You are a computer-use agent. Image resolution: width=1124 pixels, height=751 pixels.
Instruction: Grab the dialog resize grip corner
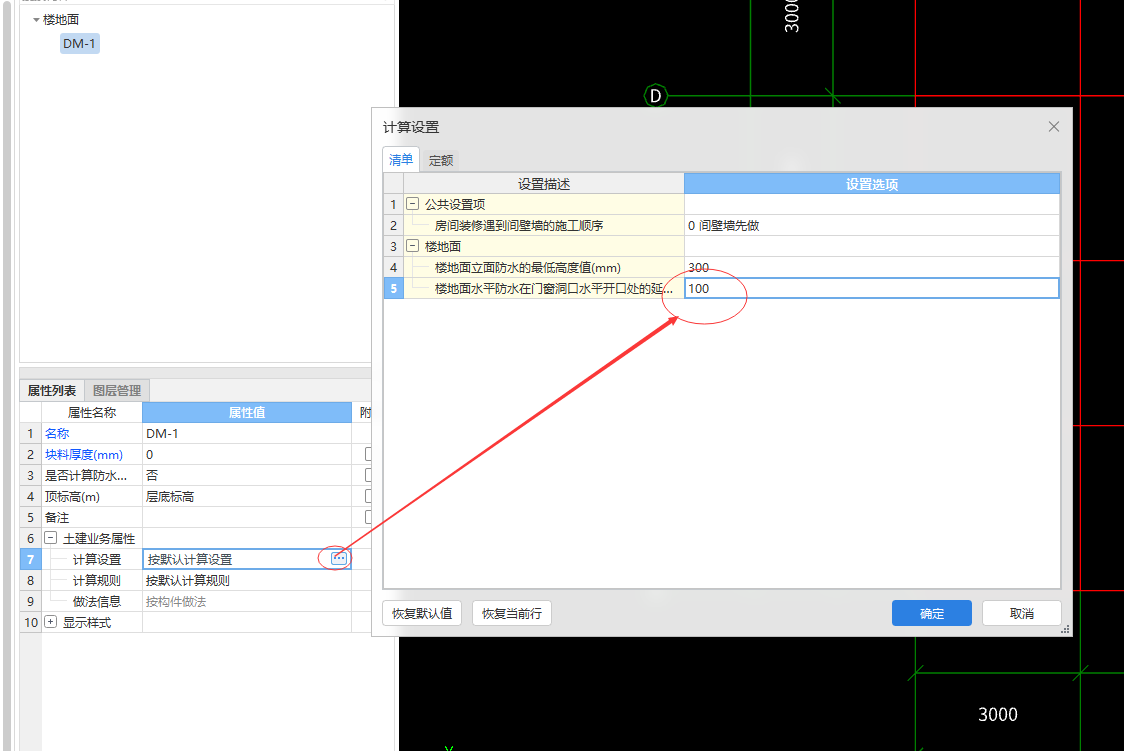click(x=1065, y=629)
